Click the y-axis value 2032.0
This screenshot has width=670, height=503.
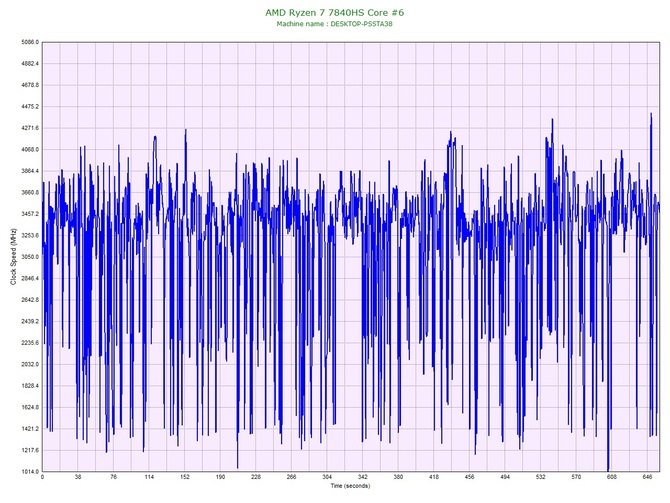click(x=30, y=365)
